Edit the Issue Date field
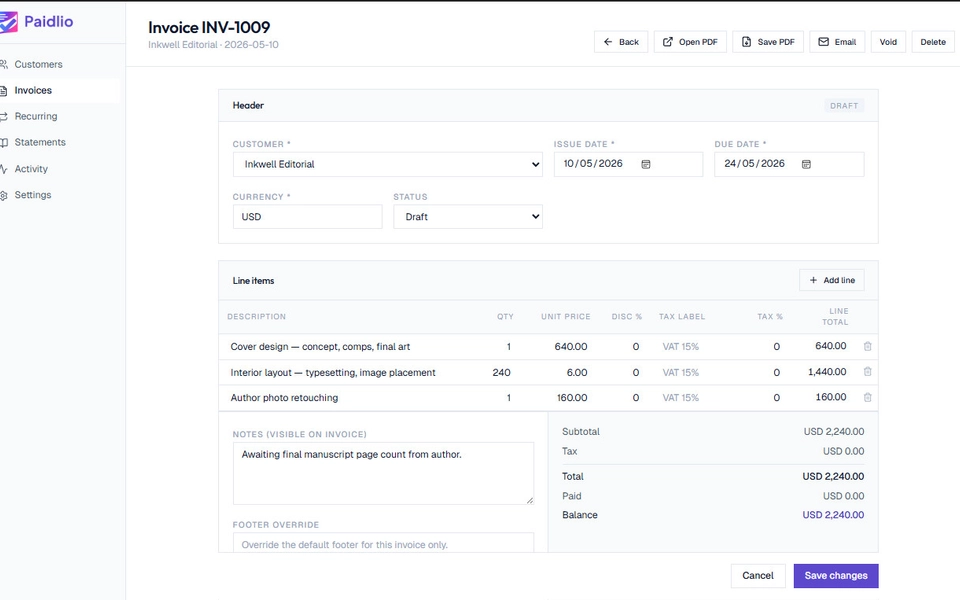960x600 pixels. [628, 164]
